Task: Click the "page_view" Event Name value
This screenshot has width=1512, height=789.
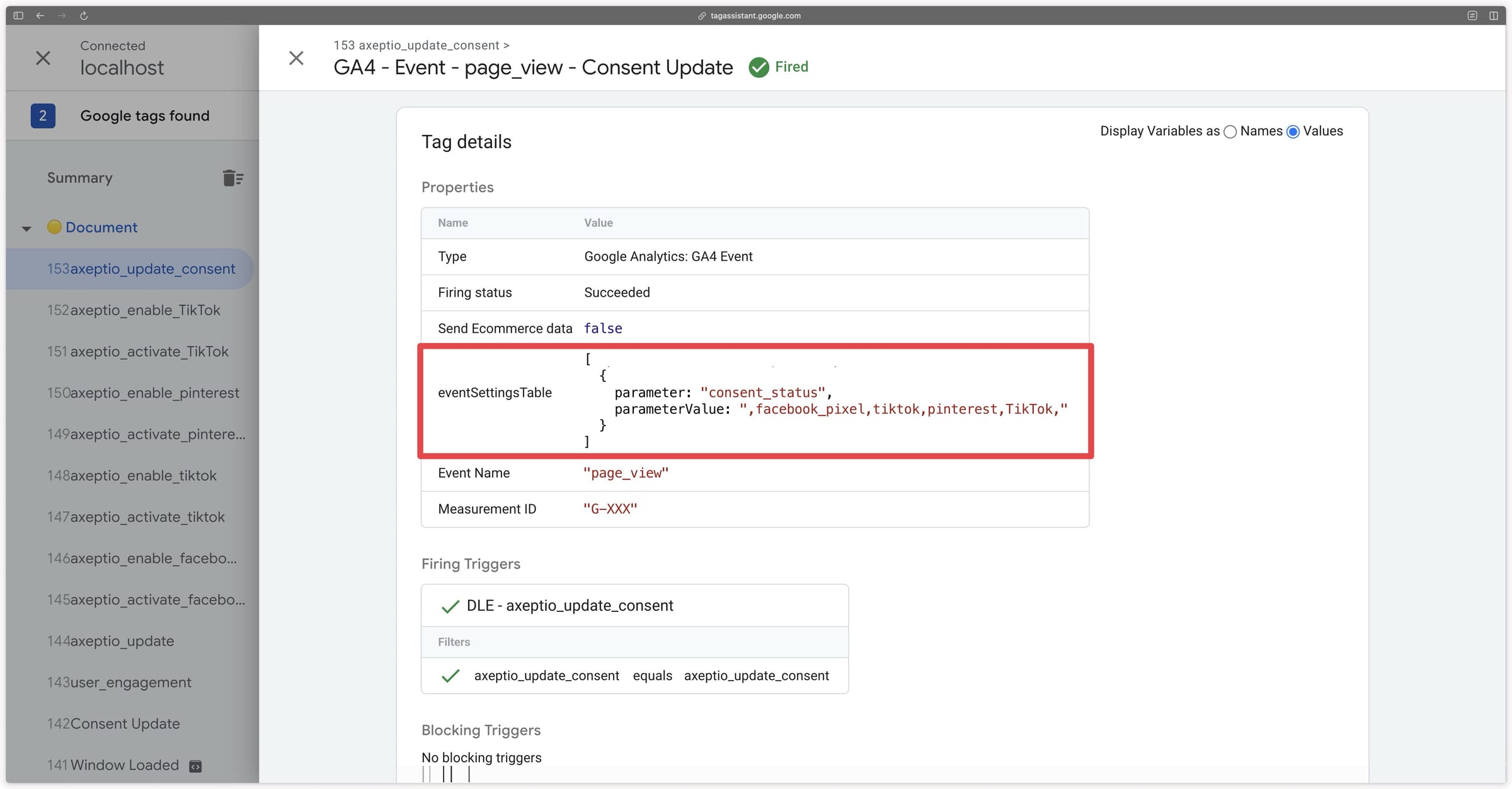Action: (626, 473)
